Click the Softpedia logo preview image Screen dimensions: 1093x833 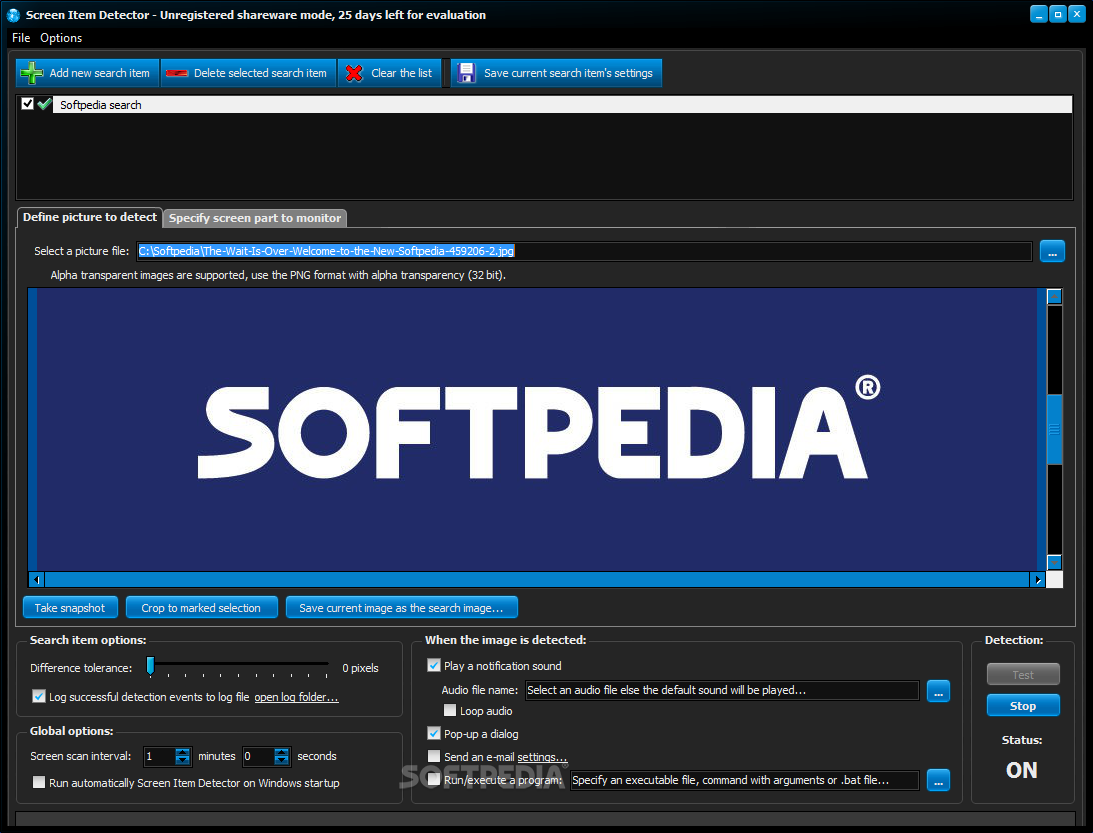pyautogui.click(x=537, y=429)
